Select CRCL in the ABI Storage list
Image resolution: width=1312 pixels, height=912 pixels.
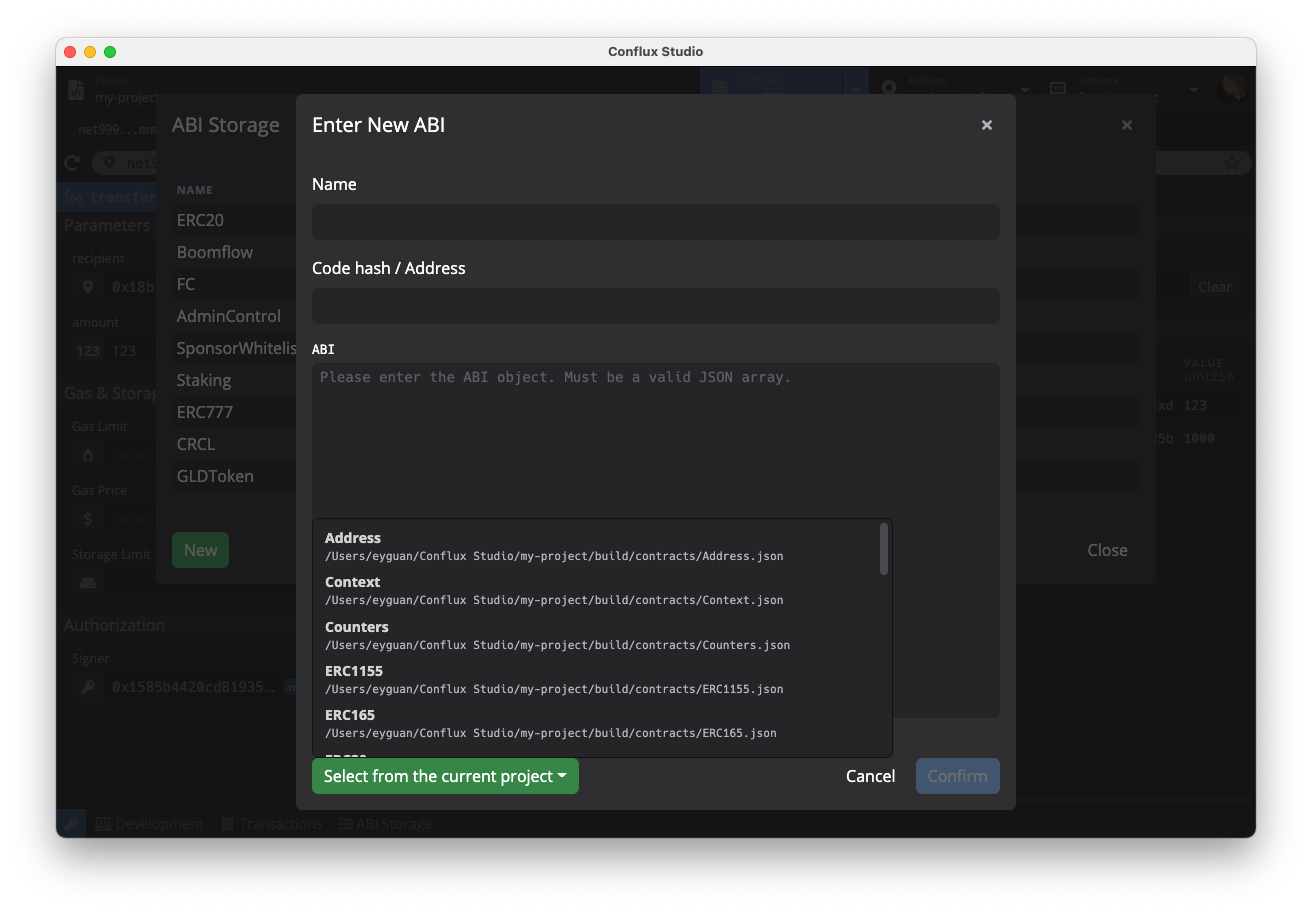click(196, 444)
